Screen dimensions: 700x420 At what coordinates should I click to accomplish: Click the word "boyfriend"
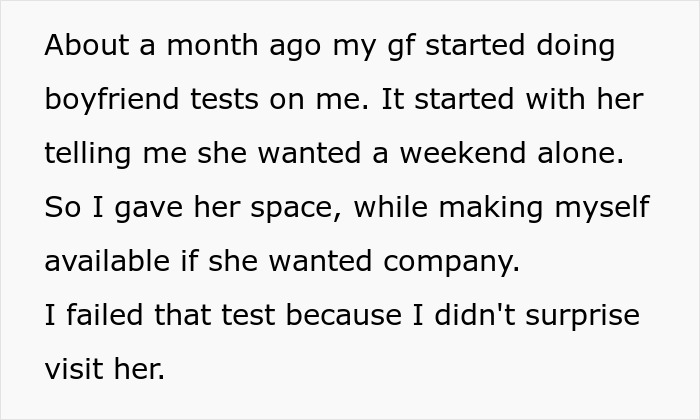pyautogui.click(x=107, y=101)
